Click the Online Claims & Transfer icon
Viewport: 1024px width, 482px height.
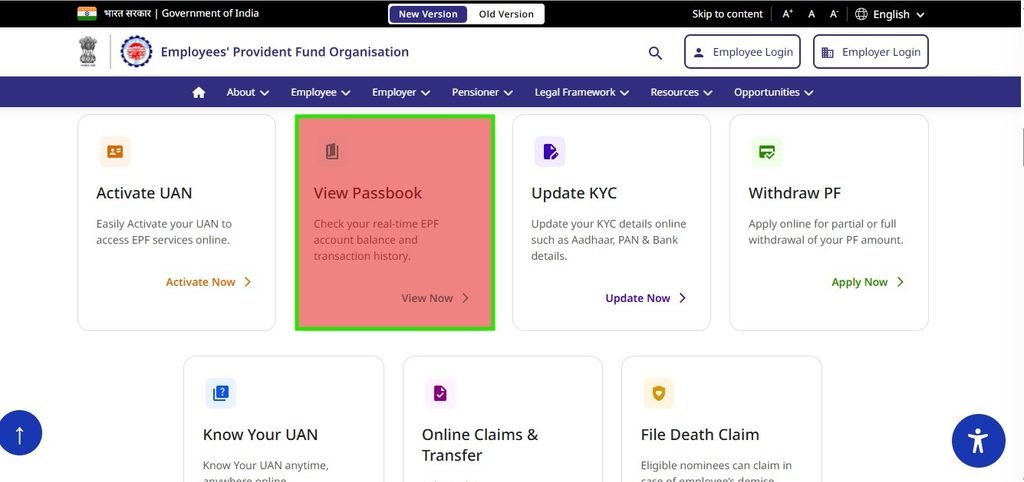click(440, 393)
